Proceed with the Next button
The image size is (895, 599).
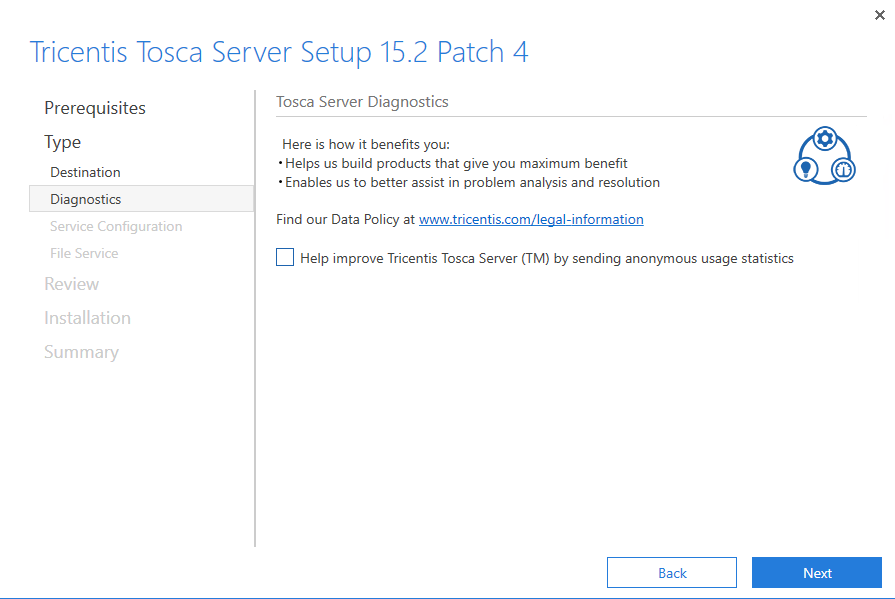(816, 573)
